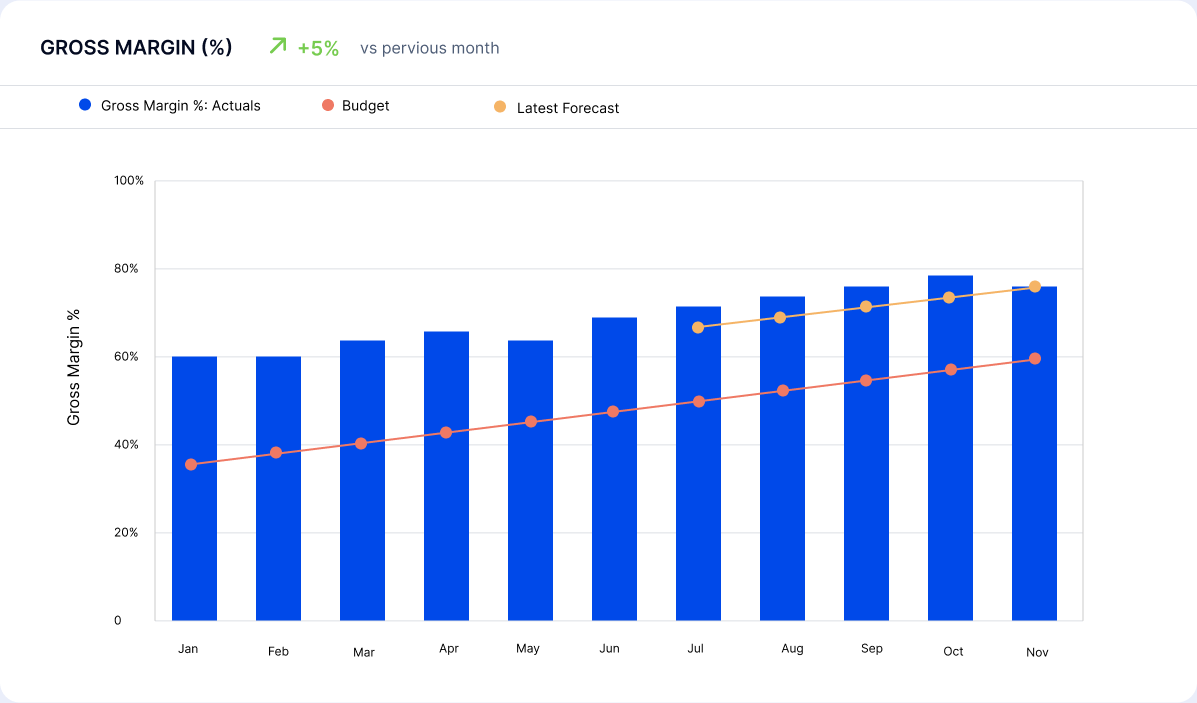
Task: Select the GROSS MARGIN (%) header tab
Action: pyautogui.click(x=135, y=46)
